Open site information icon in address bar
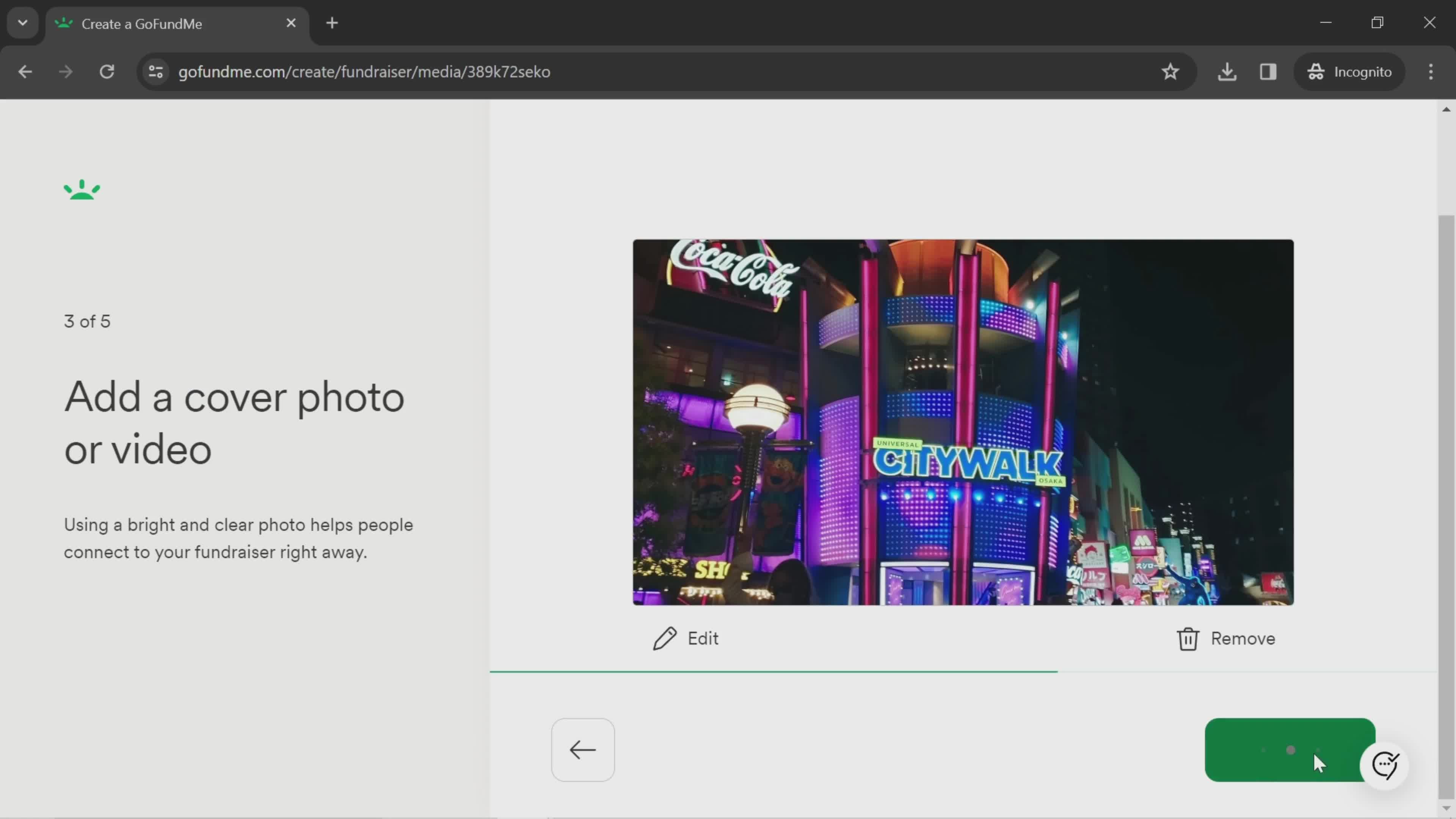The width and height of the screenshot is (1456, 819). (x=155, y=72)
